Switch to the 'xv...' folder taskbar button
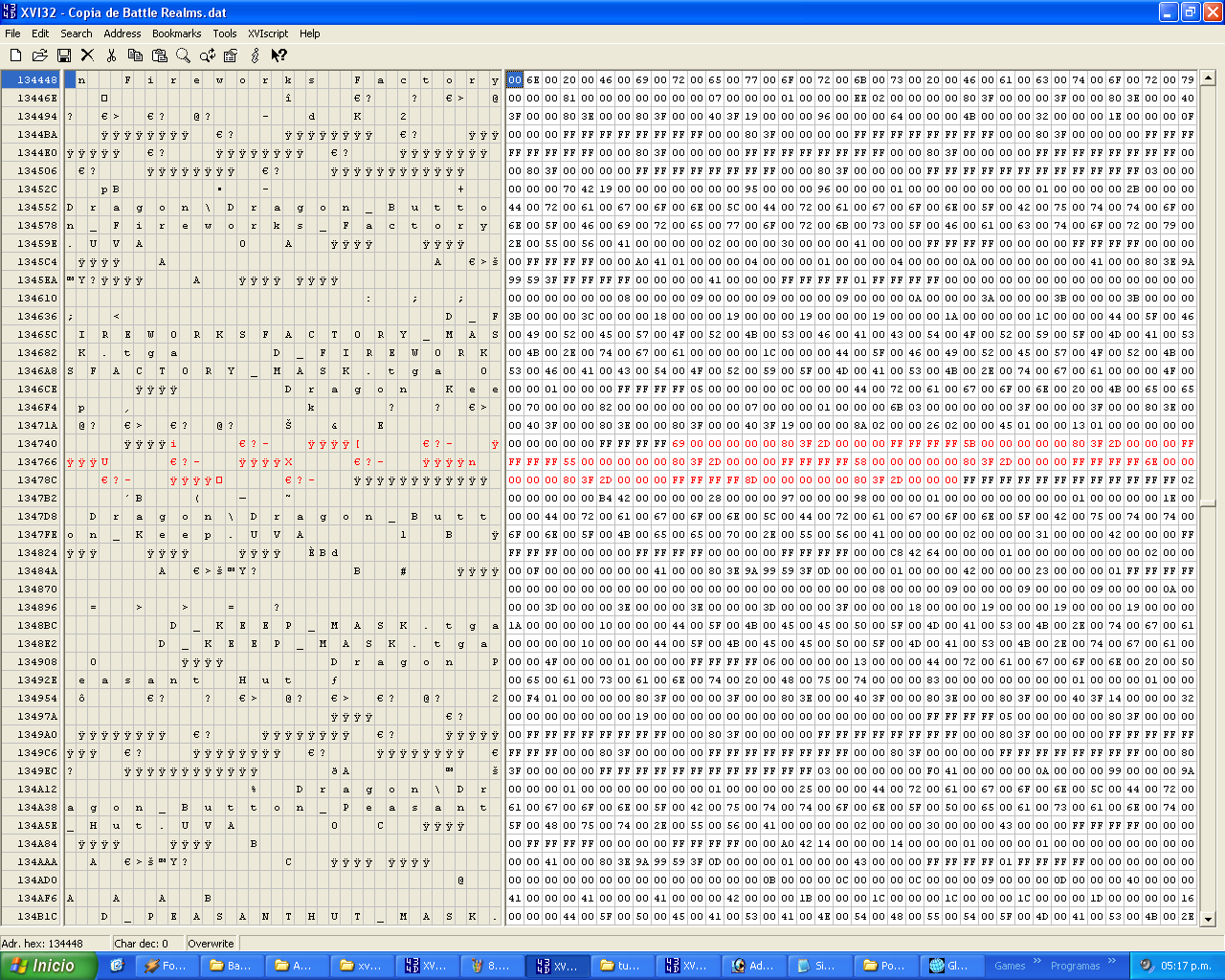 pos(362,966)
